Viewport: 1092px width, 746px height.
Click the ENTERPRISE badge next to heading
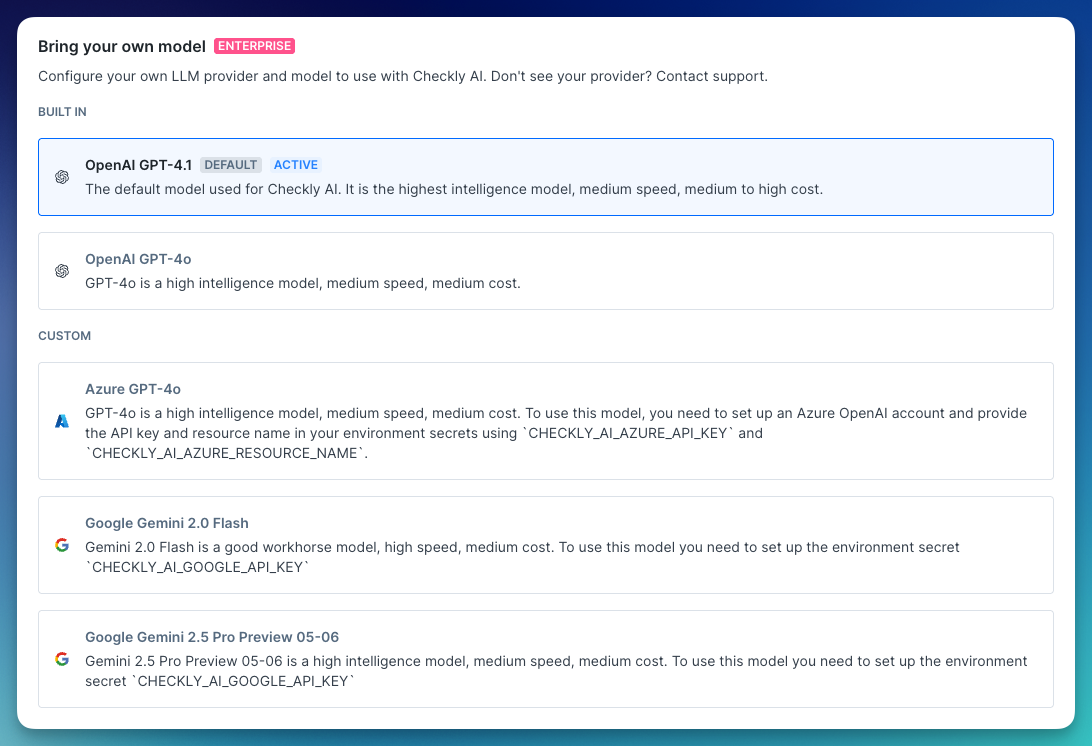(254, 46)
